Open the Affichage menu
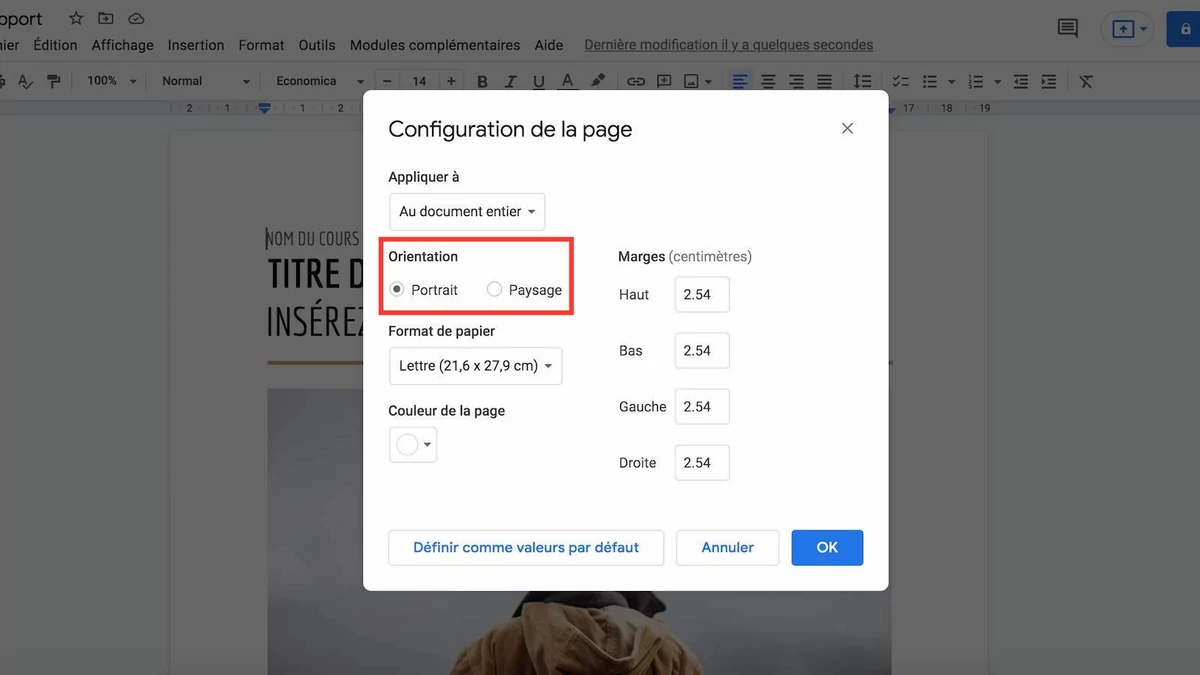The image size is (1200, 675). tap(123, 45)
